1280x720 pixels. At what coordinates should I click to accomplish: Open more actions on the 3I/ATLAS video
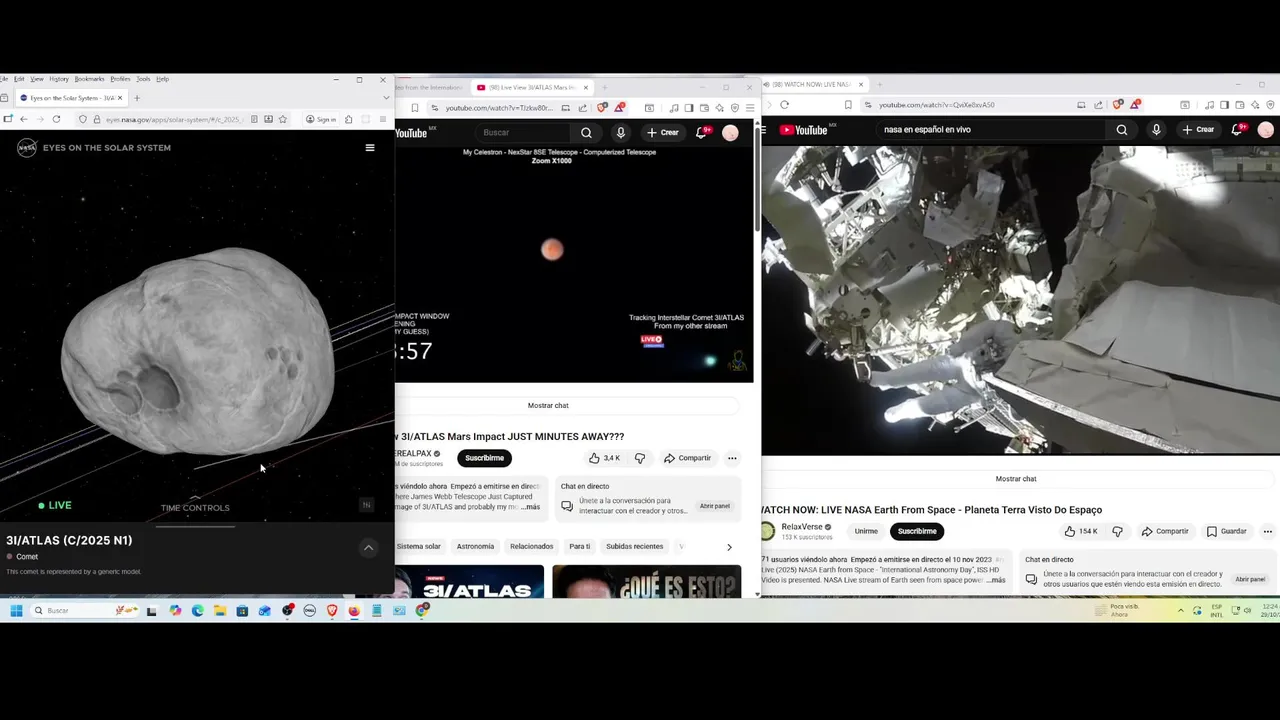tap(732, 458)
